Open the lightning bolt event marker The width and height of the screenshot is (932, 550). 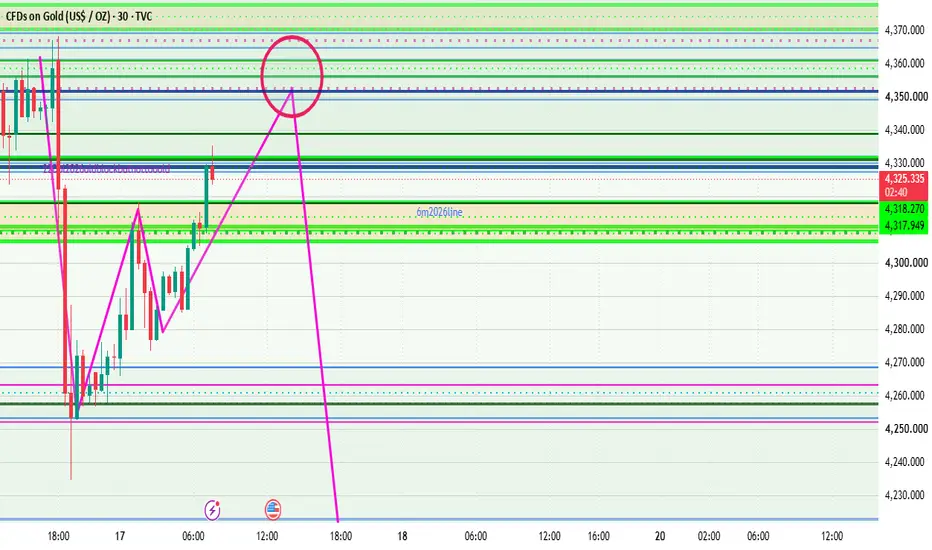point(212,510)
